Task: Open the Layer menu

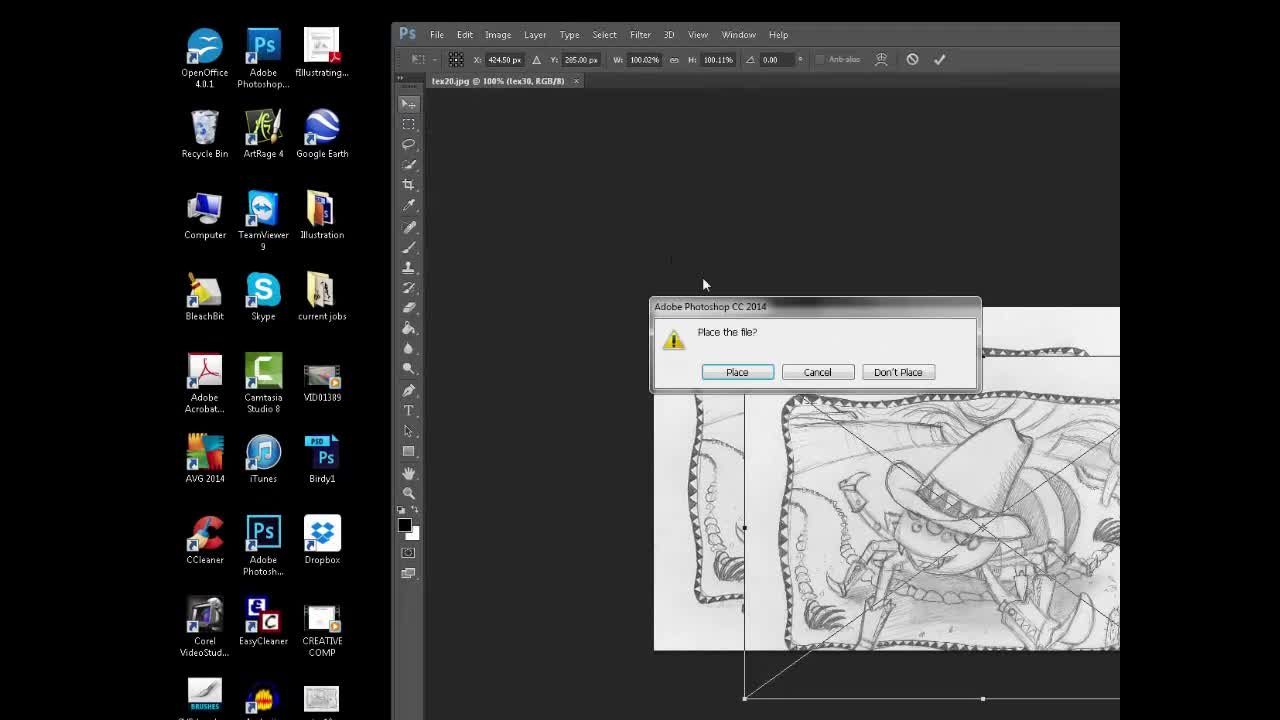Action: click(535, 34)
